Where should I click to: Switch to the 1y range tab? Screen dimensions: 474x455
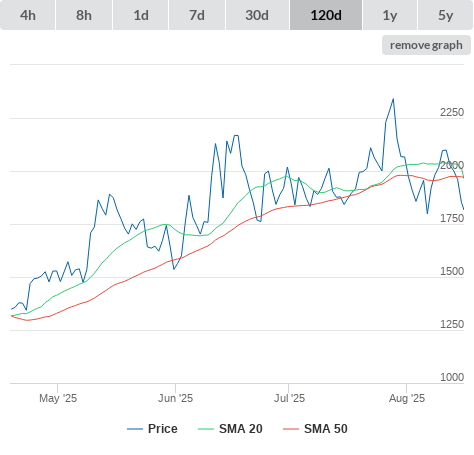tap(390, 15)
